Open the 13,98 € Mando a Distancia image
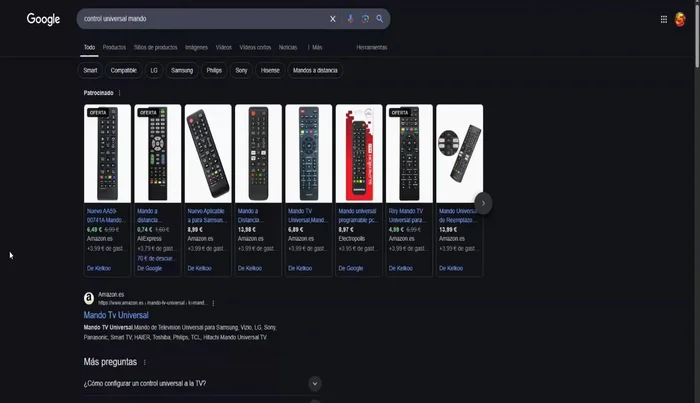The height and width of the screenshot is (403, 700). (x=258, y=154)
